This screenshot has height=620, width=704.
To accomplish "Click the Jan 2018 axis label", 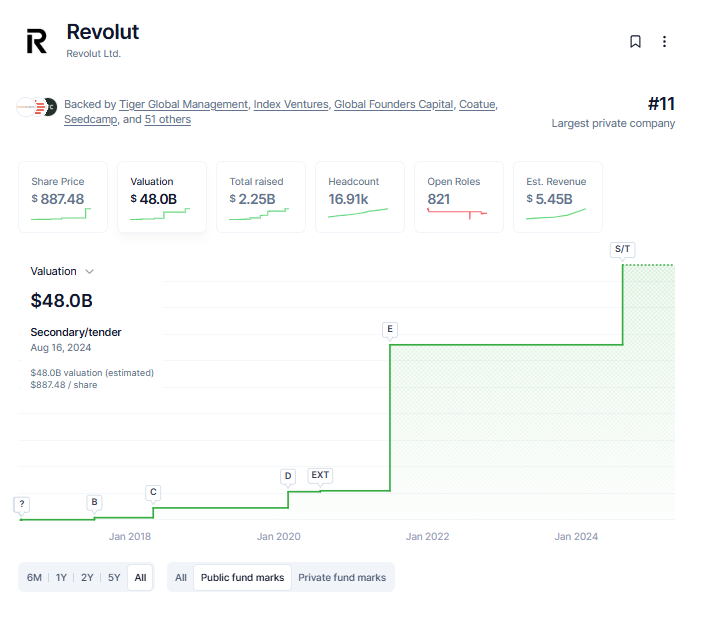I will coord(130,536).
